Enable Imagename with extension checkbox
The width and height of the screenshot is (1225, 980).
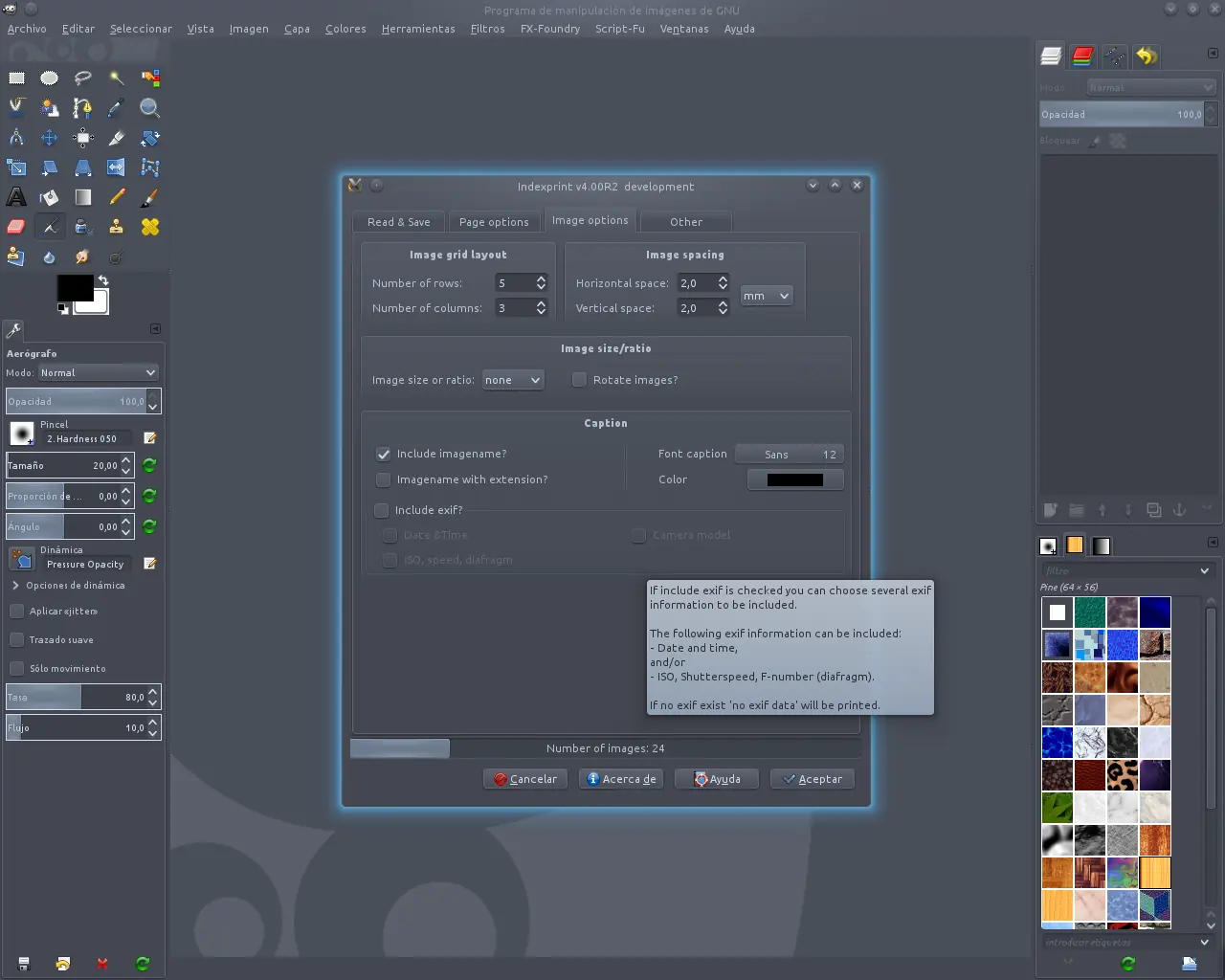(x=384, y=479)
